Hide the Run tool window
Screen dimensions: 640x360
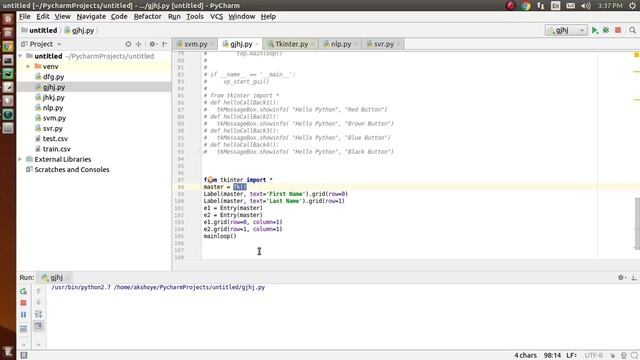(633, 278)
